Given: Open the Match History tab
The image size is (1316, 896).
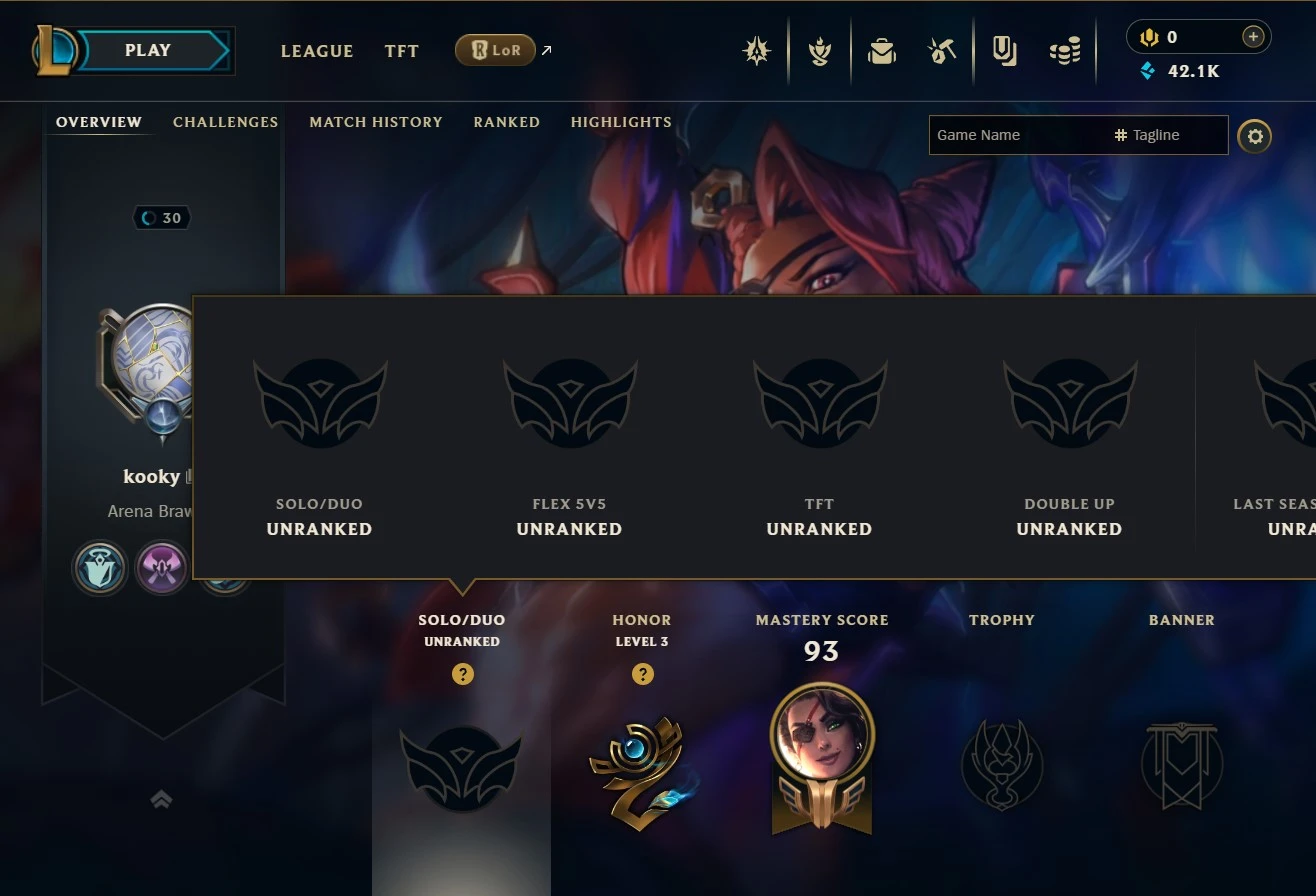Looking at the screenshot, I should click(376, 122).
